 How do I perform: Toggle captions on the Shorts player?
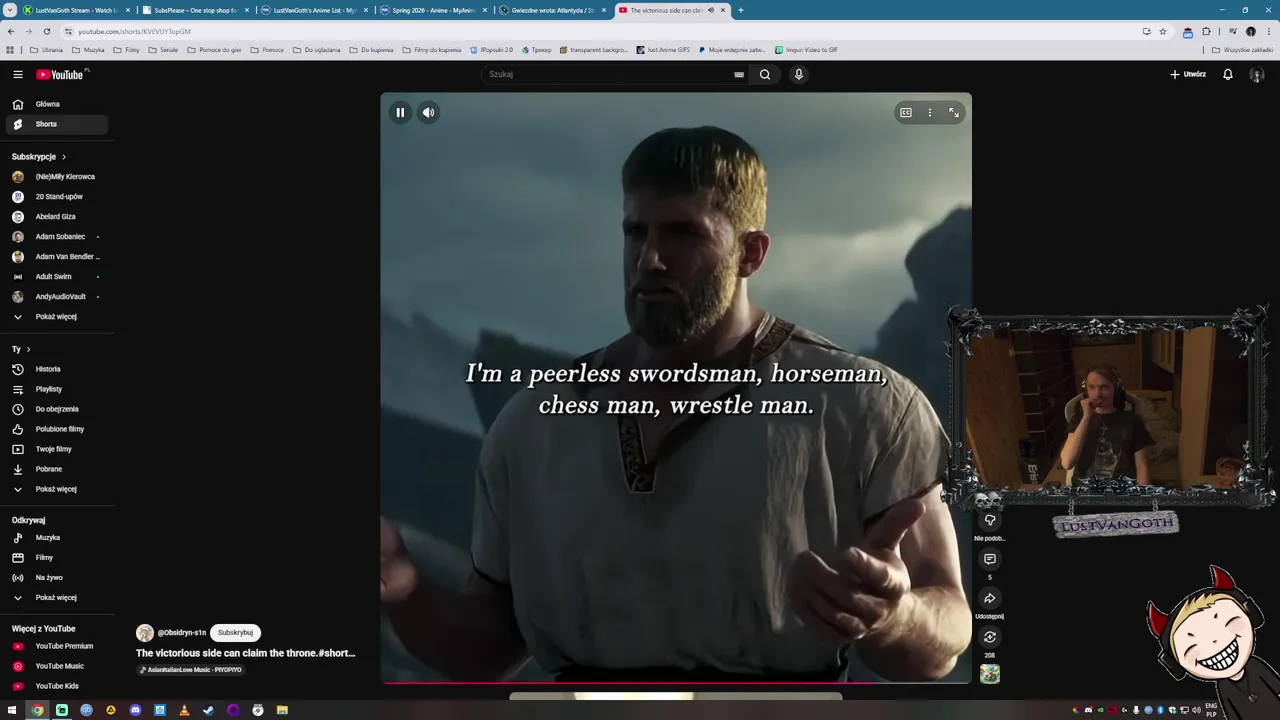coord(906,113)
